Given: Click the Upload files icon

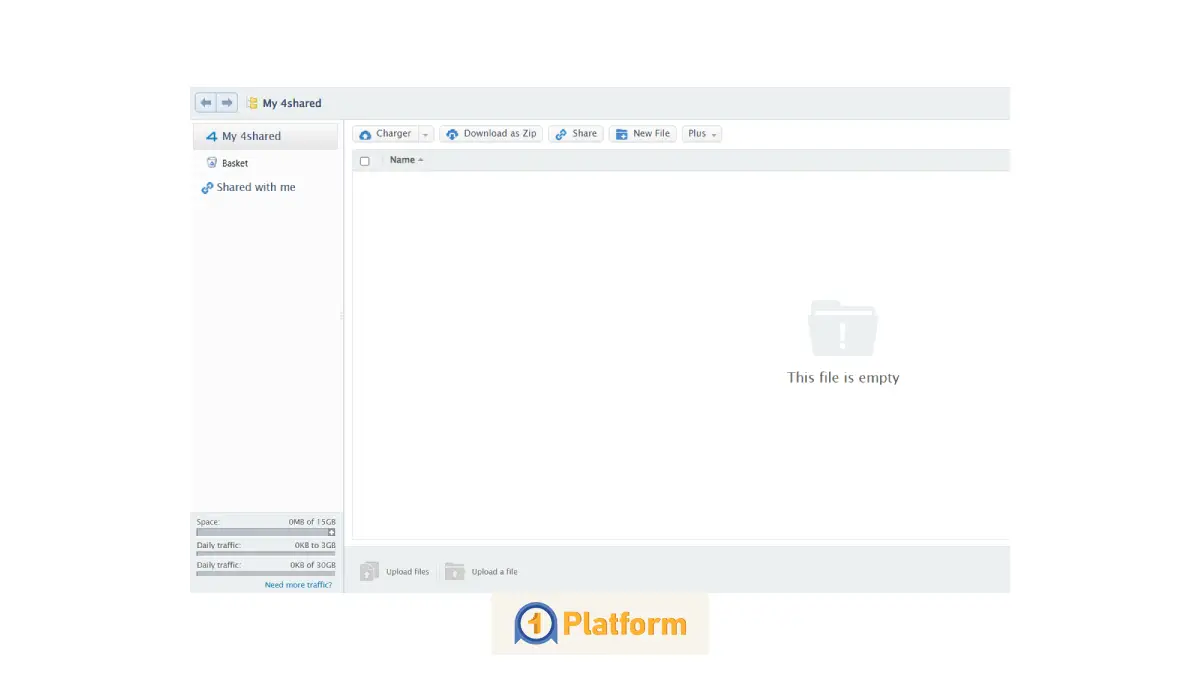Looking at the screenshot, I should 369,572.
